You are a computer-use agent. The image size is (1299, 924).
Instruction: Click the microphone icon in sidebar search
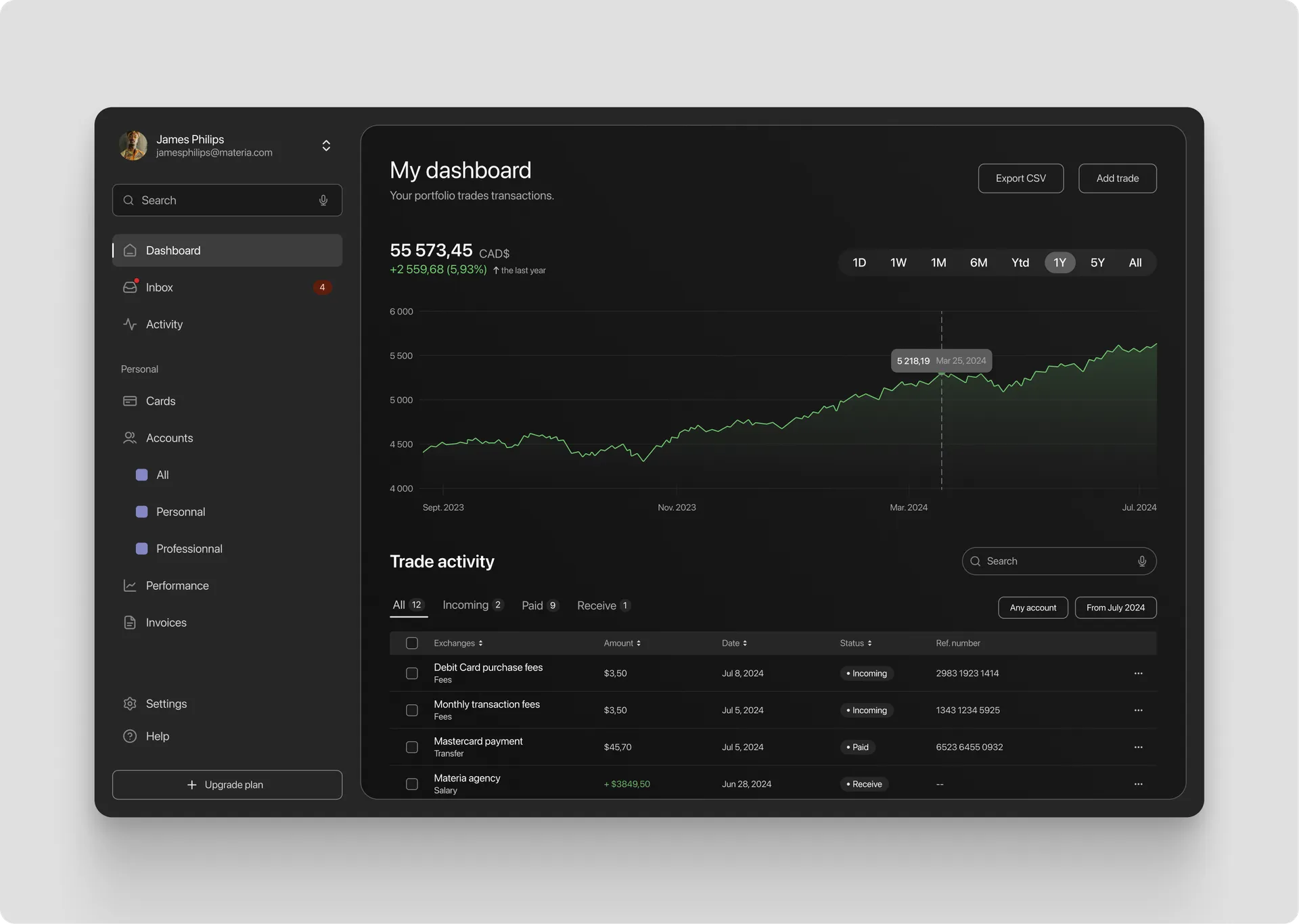323,200
